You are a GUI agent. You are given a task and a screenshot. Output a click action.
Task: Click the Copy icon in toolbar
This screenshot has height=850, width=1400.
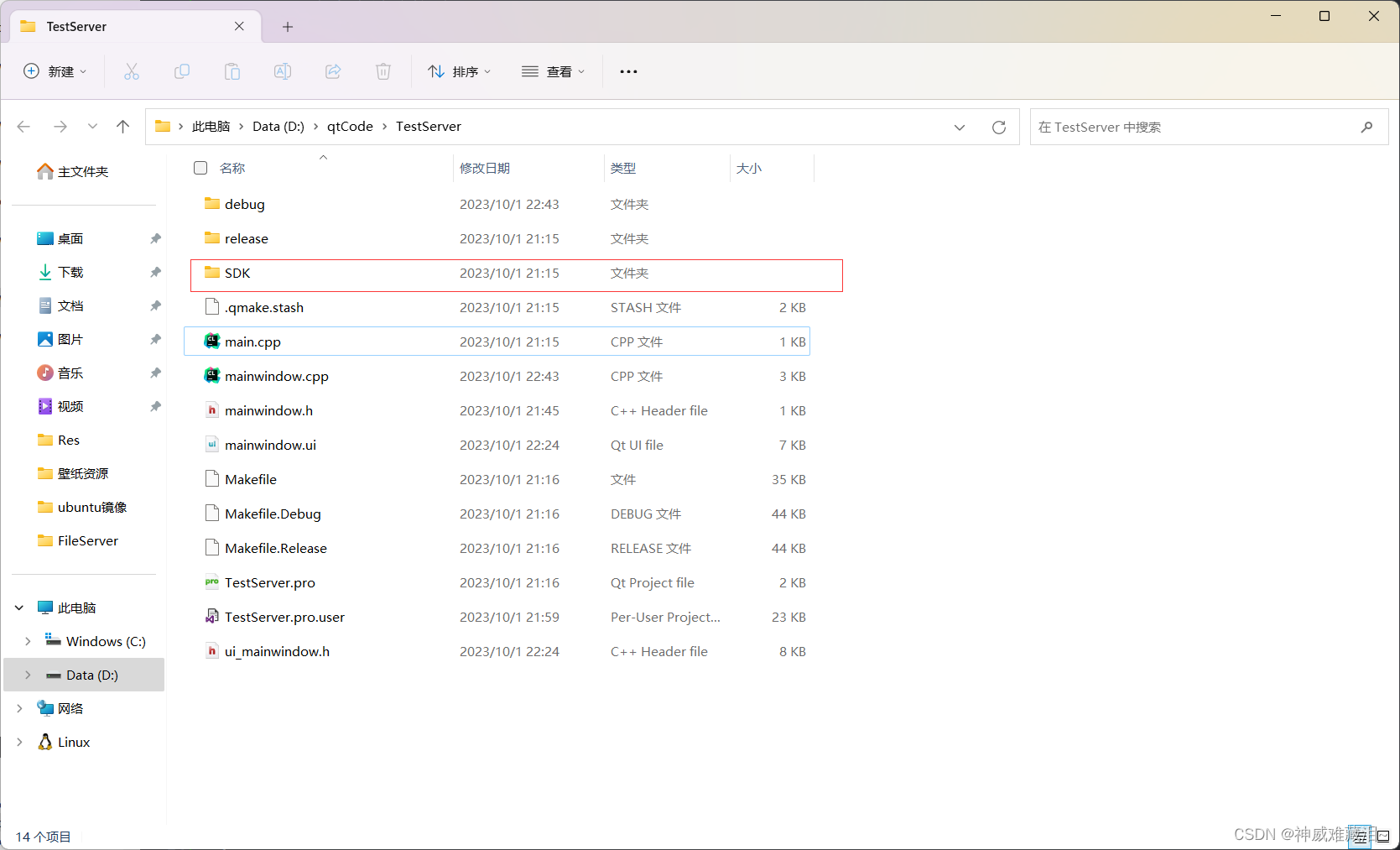(x=182, y=71)
